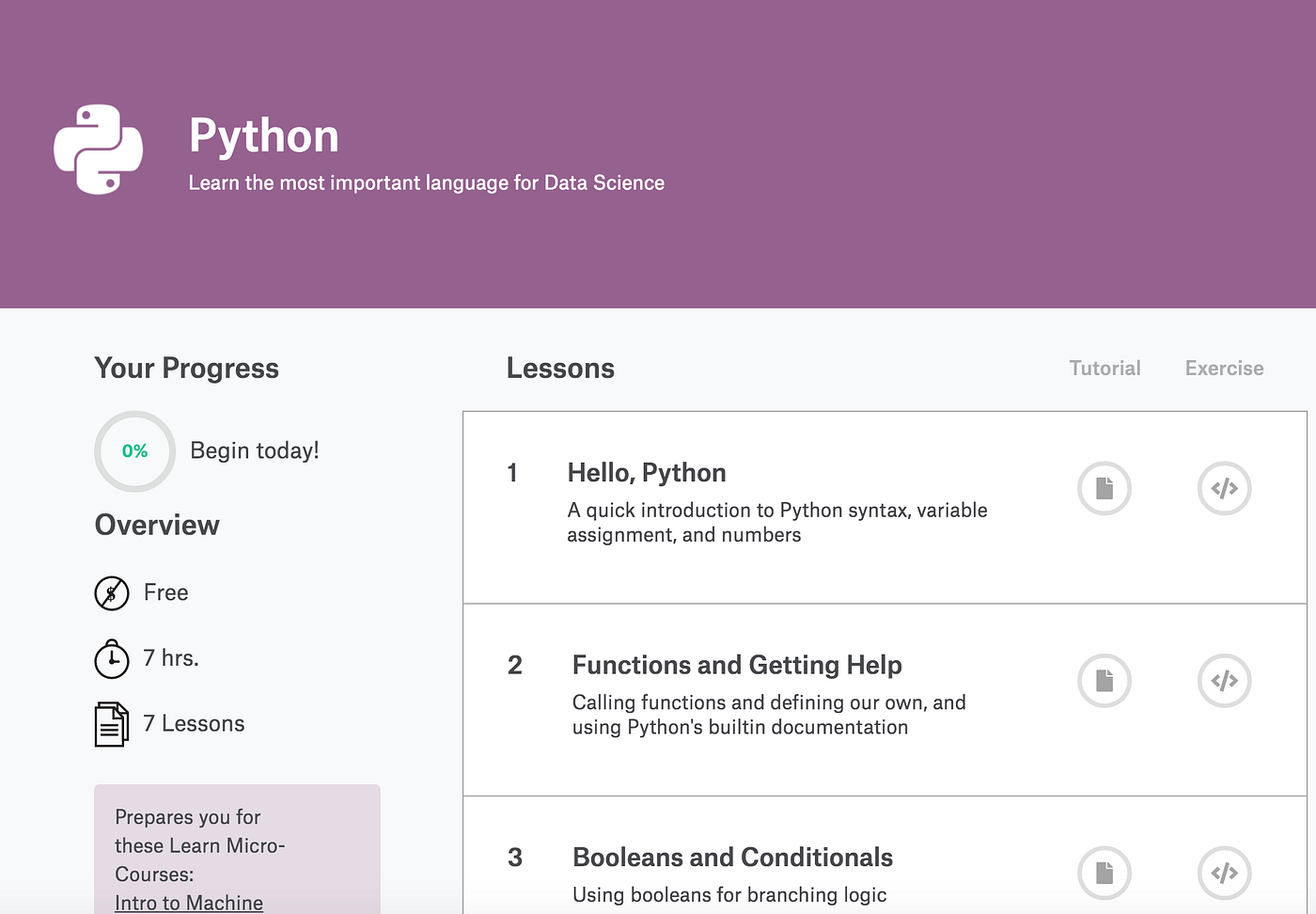Viewport: 1316px width, 914px height.
Task: Click the pages icon next to 7 Lessons
Action: pyautogui.click(x=110, y=723)
